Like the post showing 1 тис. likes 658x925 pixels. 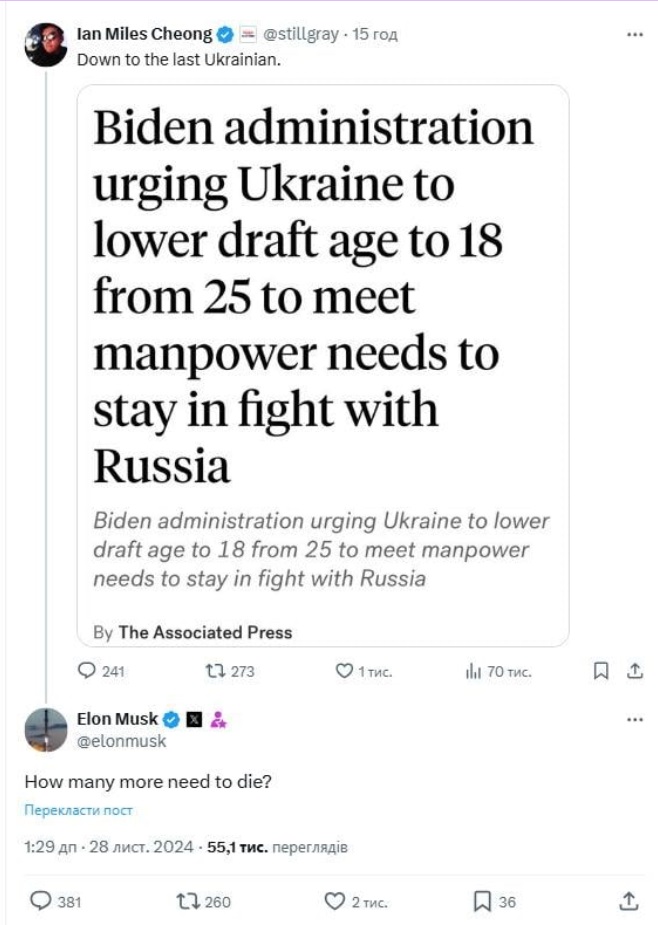[344, 672]
